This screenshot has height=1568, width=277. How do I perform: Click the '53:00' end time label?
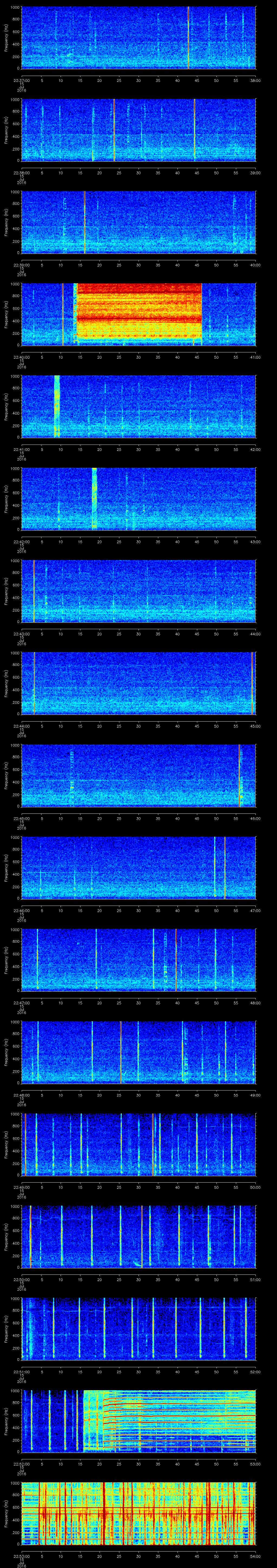click(x=255, y=1464)
